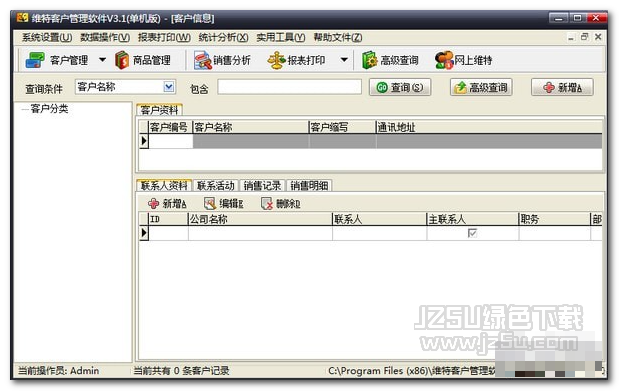Screen dimensions: 619x391
Task: Open the 高级查询 toolbar icon
Action: click(390, 60)
